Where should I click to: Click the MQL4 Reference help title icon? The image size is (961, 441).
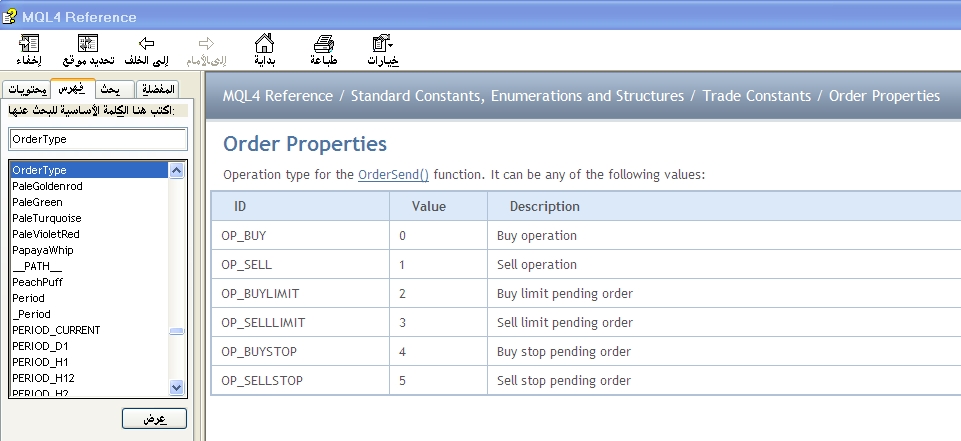click(9, 16)
